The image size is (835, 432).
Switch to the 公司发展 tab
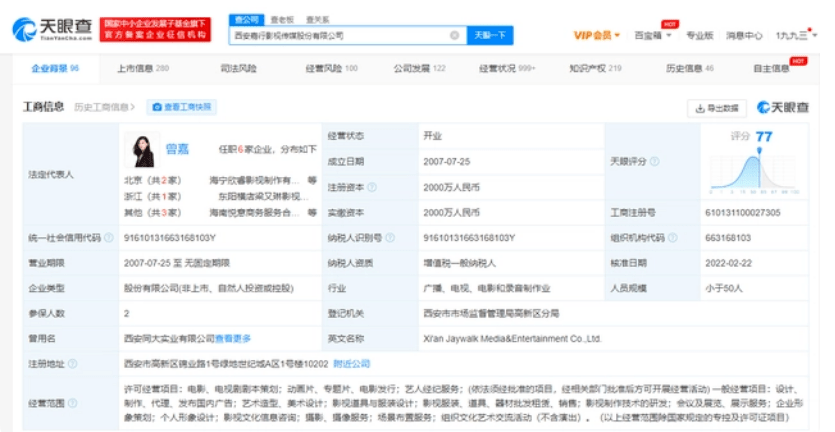click(x=419, y=68)
